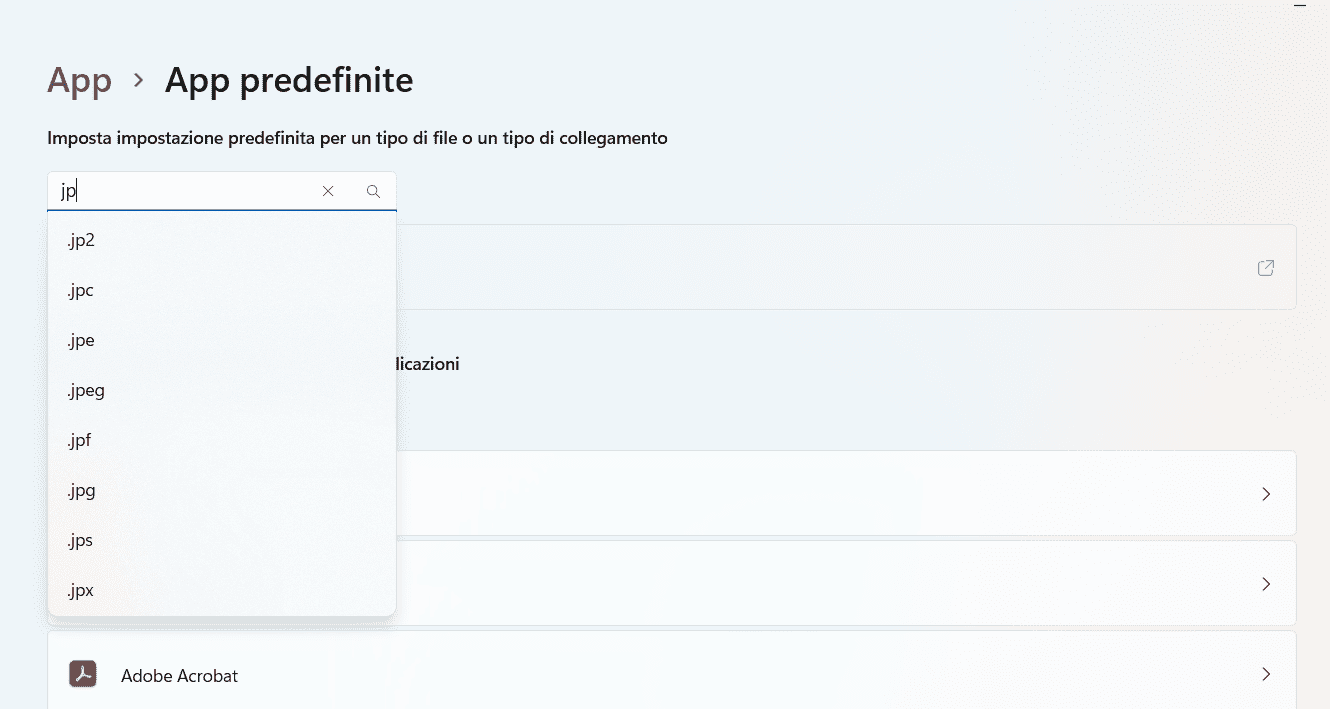
Task: Pick the .jpe file type
Action: (x=80, y=340)
